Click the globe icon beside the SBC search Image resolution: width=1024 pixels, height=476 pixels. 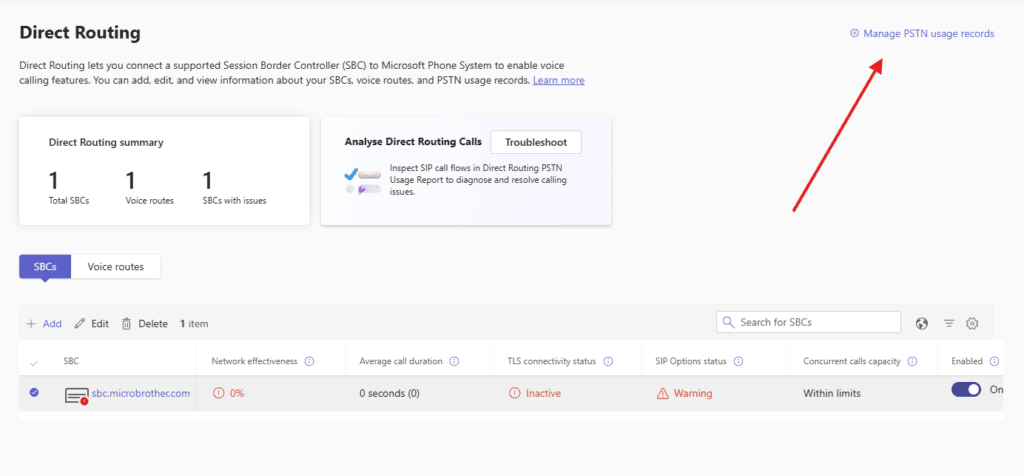tap(922, 323)
